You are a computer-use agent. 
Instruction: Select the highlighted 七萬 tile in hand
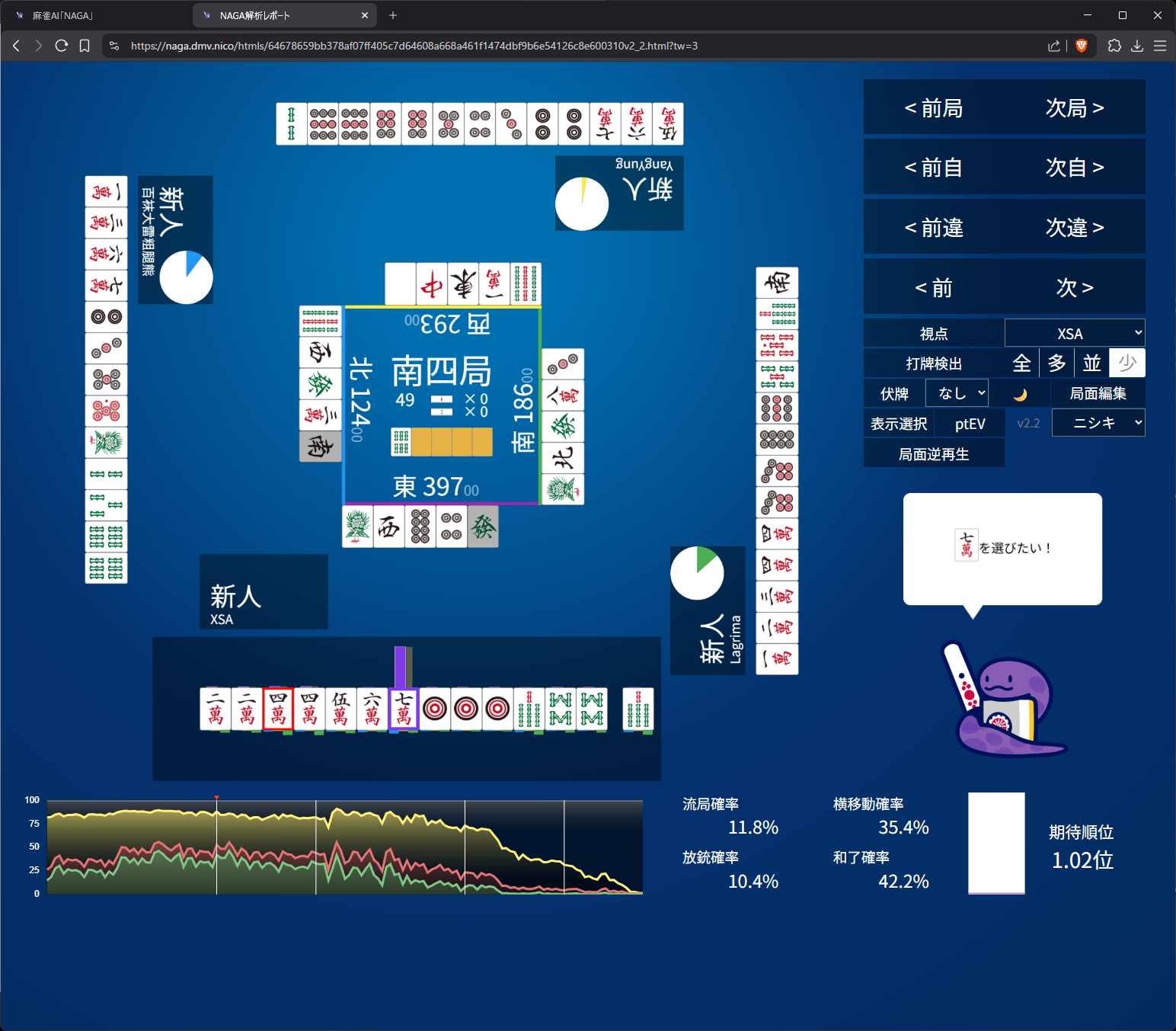pos(404,709)
